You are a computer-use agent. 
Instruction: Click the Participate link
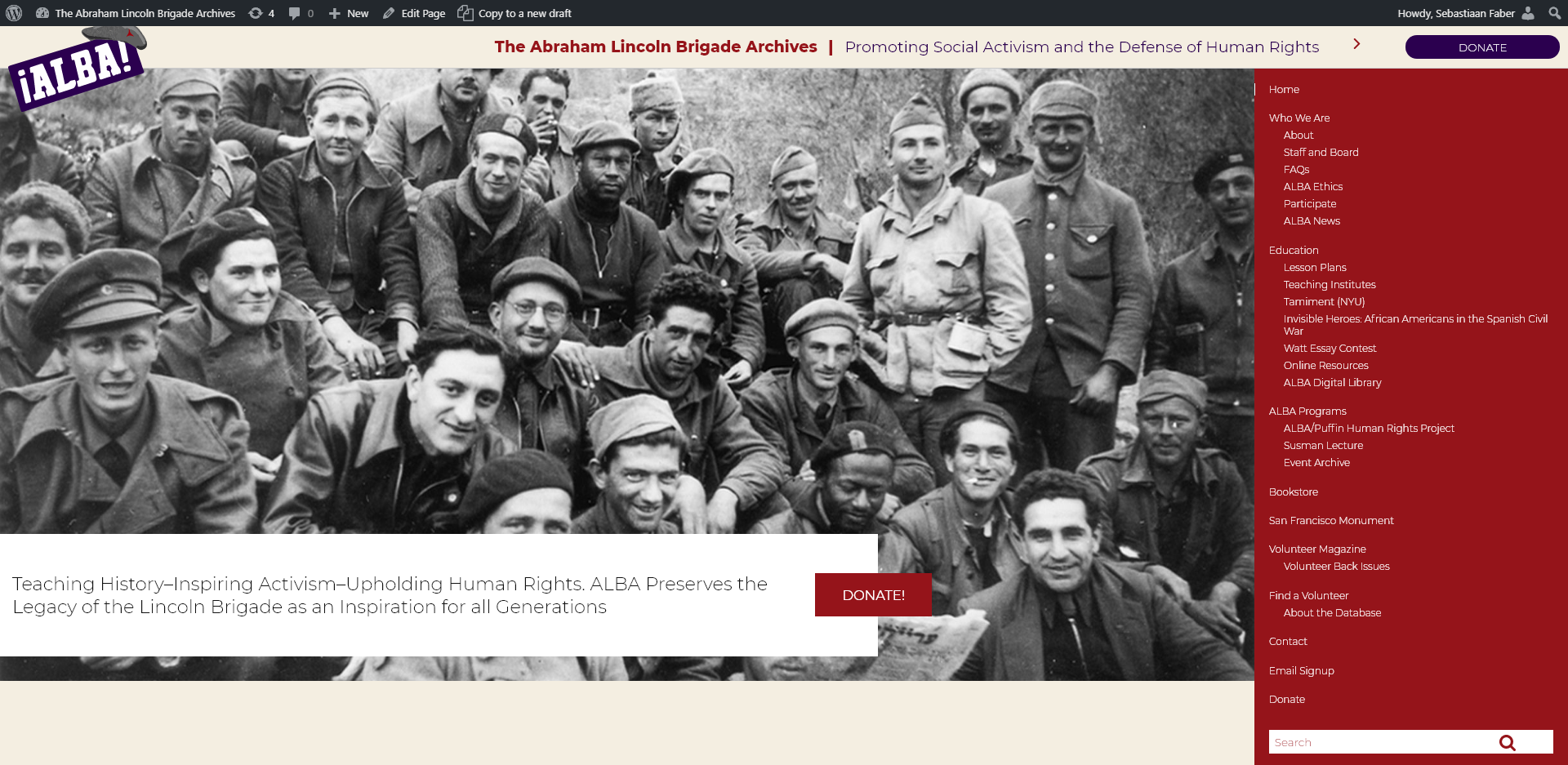(x=1310, y=204)
